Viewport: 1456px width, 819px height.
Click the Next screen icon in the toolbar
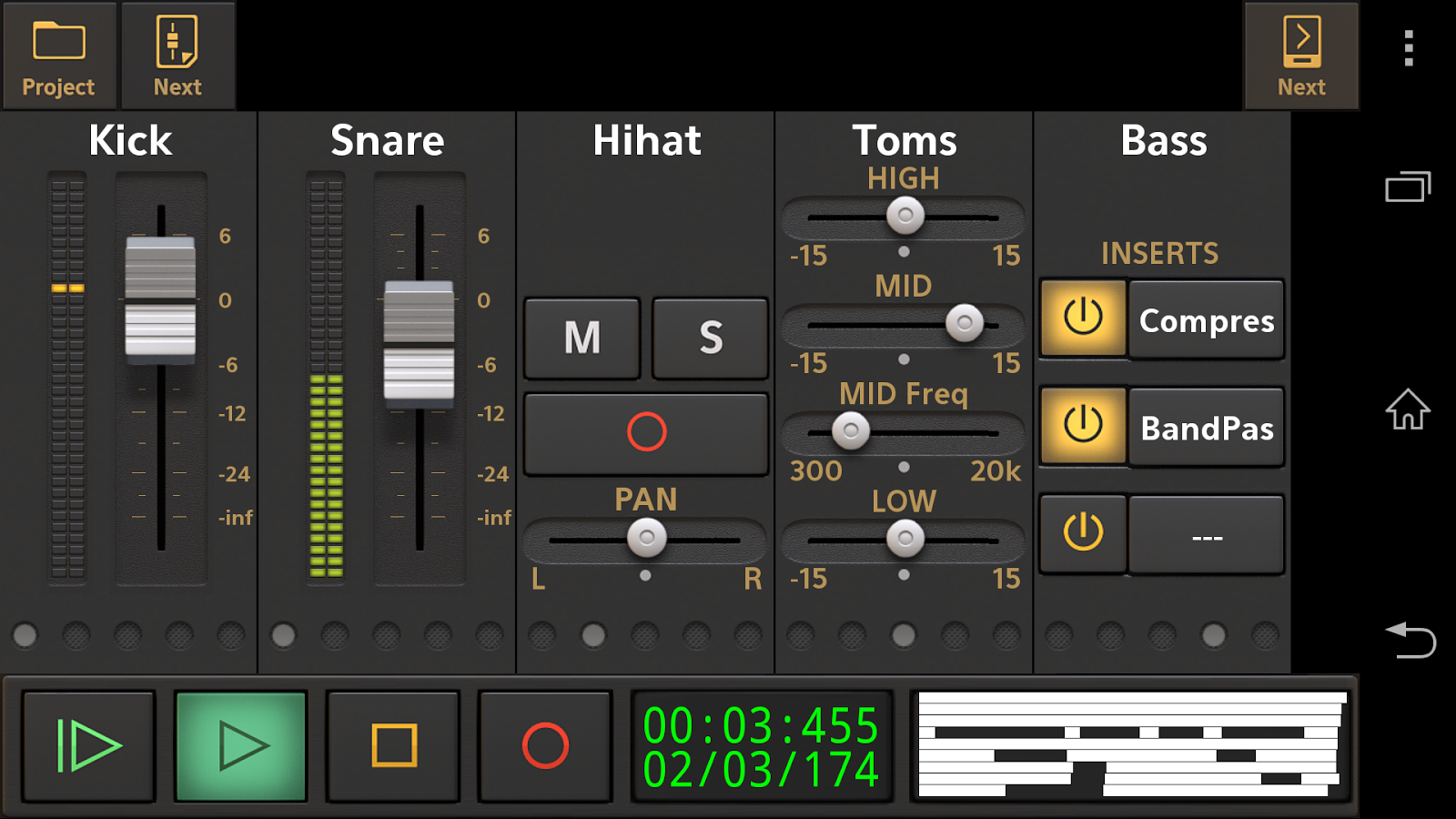coord(177,55)
